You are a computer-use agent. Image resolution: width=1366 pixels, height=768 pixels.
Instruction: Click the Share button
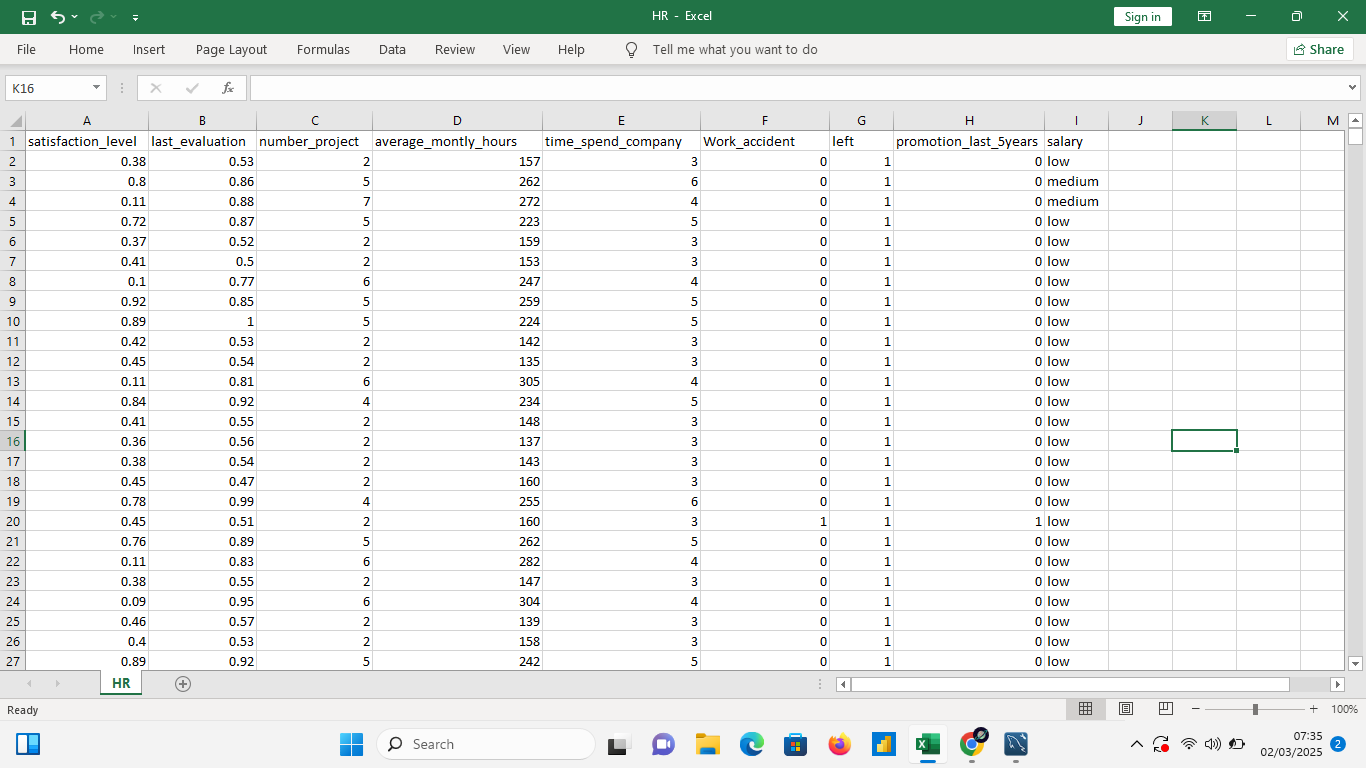[1319, 49]
